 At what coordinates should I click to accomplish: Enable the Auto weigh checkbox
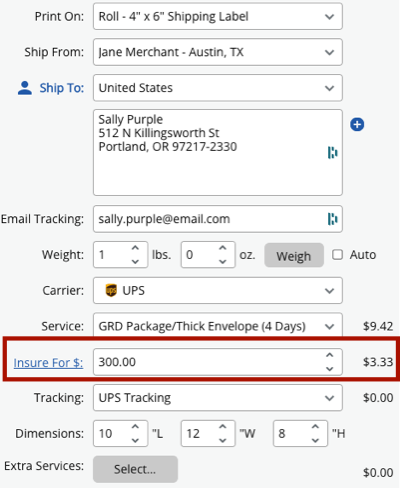coord(337,255)
